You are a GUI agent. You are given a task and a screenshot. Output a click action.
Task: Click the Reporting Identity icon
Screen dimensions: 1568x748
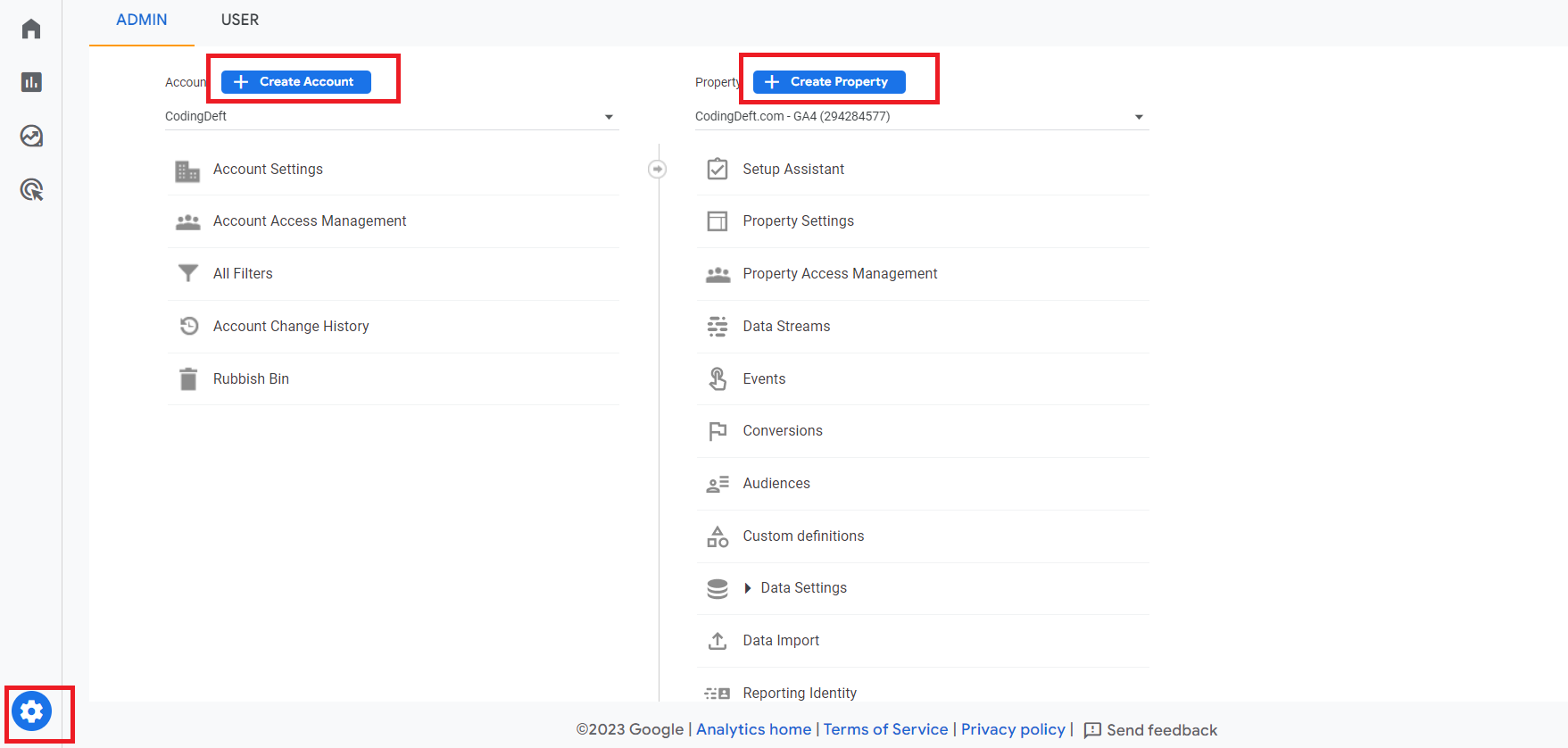point(718,693)
